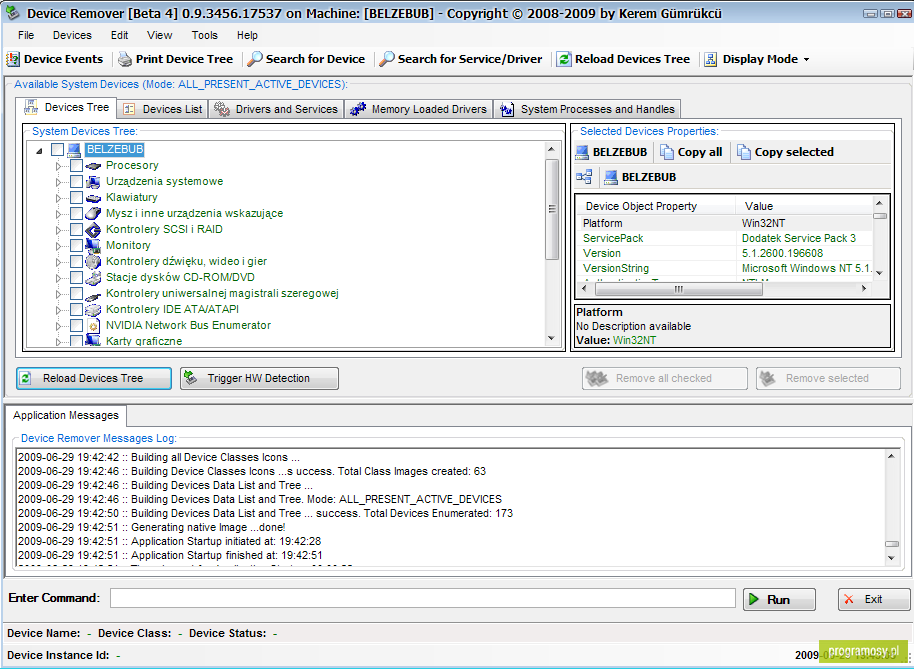Click the Search for Service/Driver magnifier icon
Screen dimensions: 914x669
(386, 59)
